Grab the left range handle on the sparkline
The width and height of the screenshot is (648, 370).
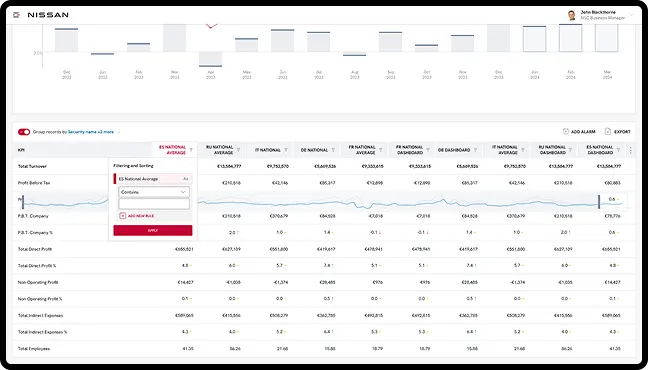coord(23,202)
